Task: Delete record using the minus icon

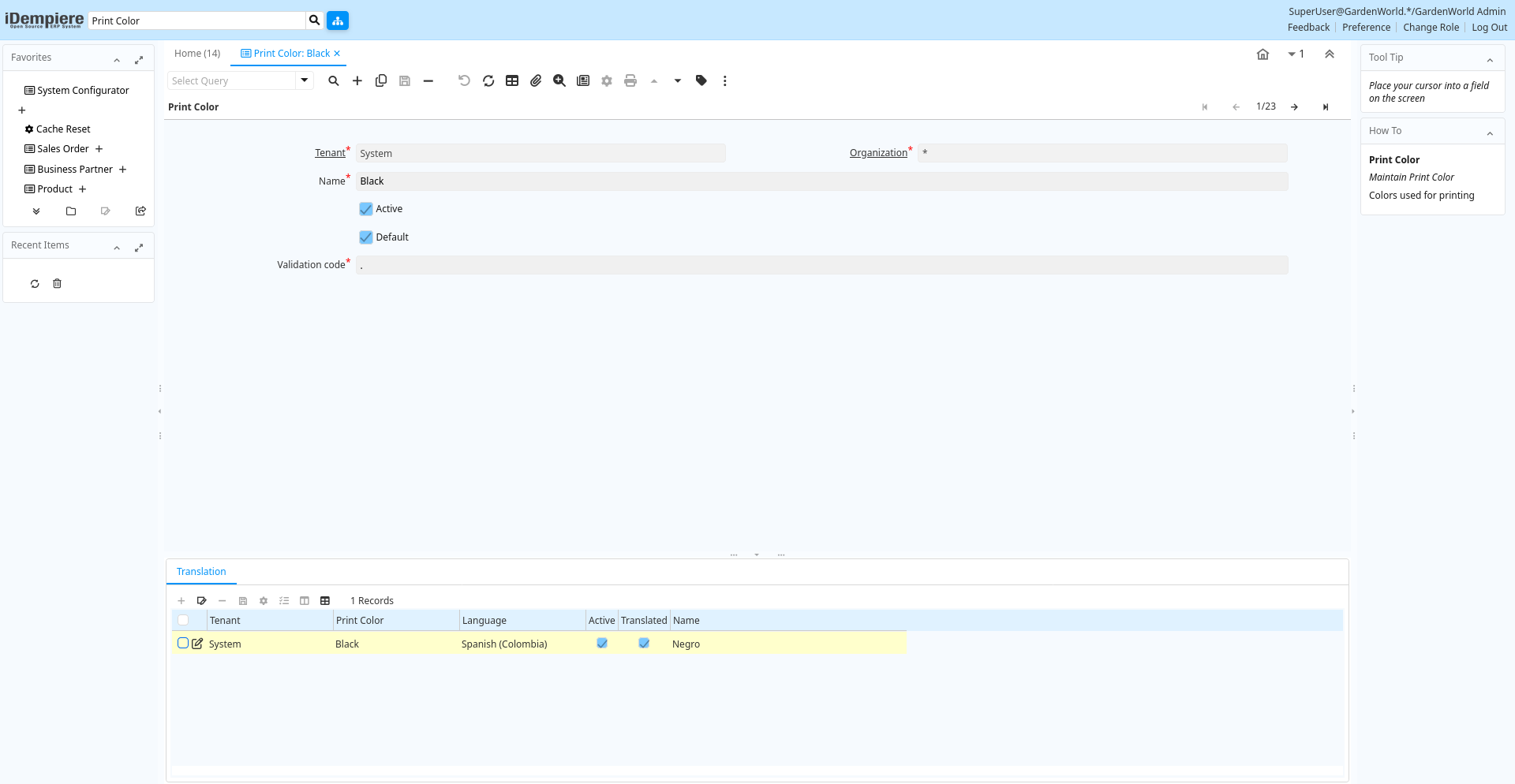Action: point(428,80)
